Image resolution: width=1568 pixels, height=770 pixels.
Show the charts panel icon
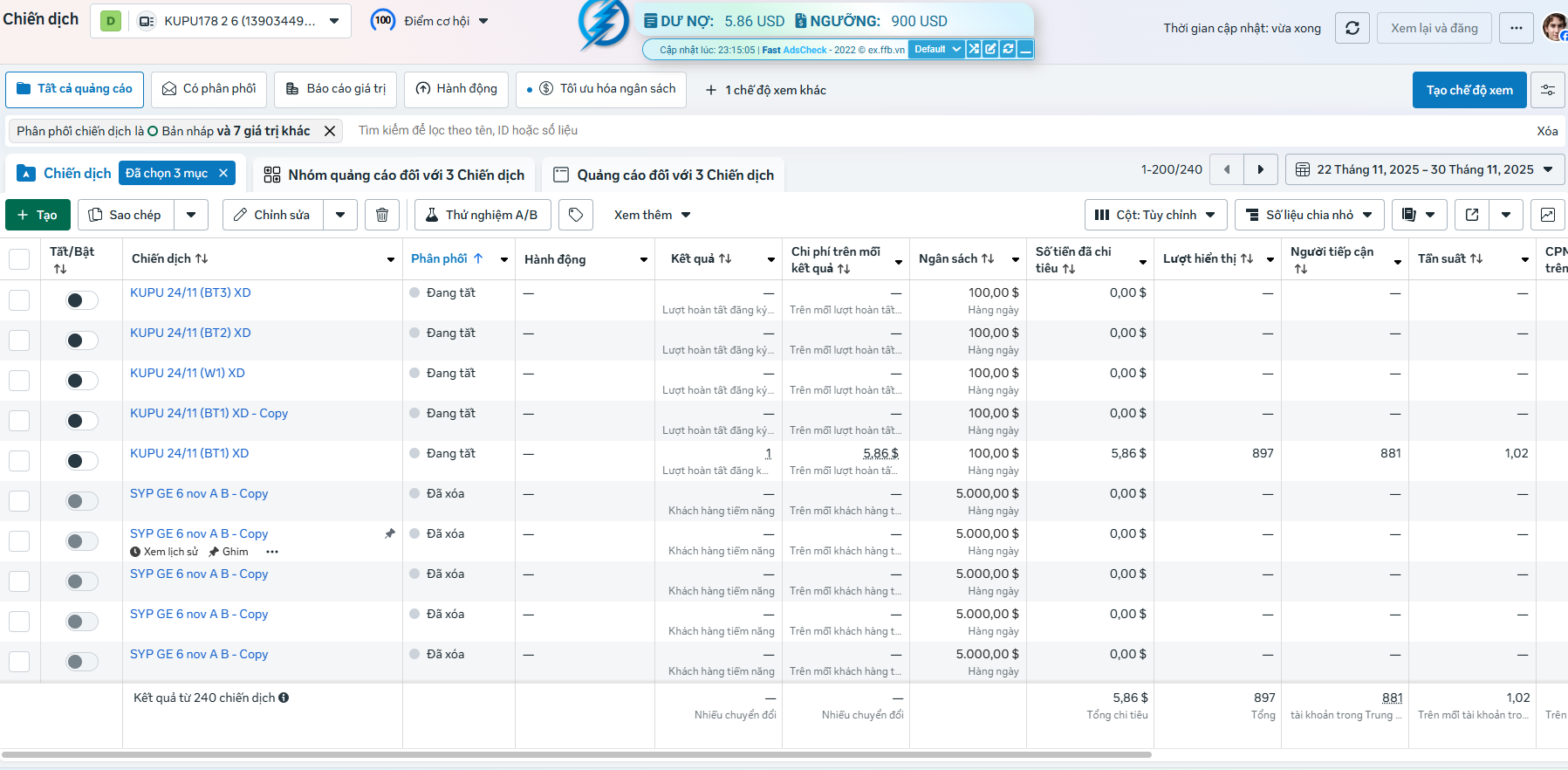click(x=1548, y=215)
